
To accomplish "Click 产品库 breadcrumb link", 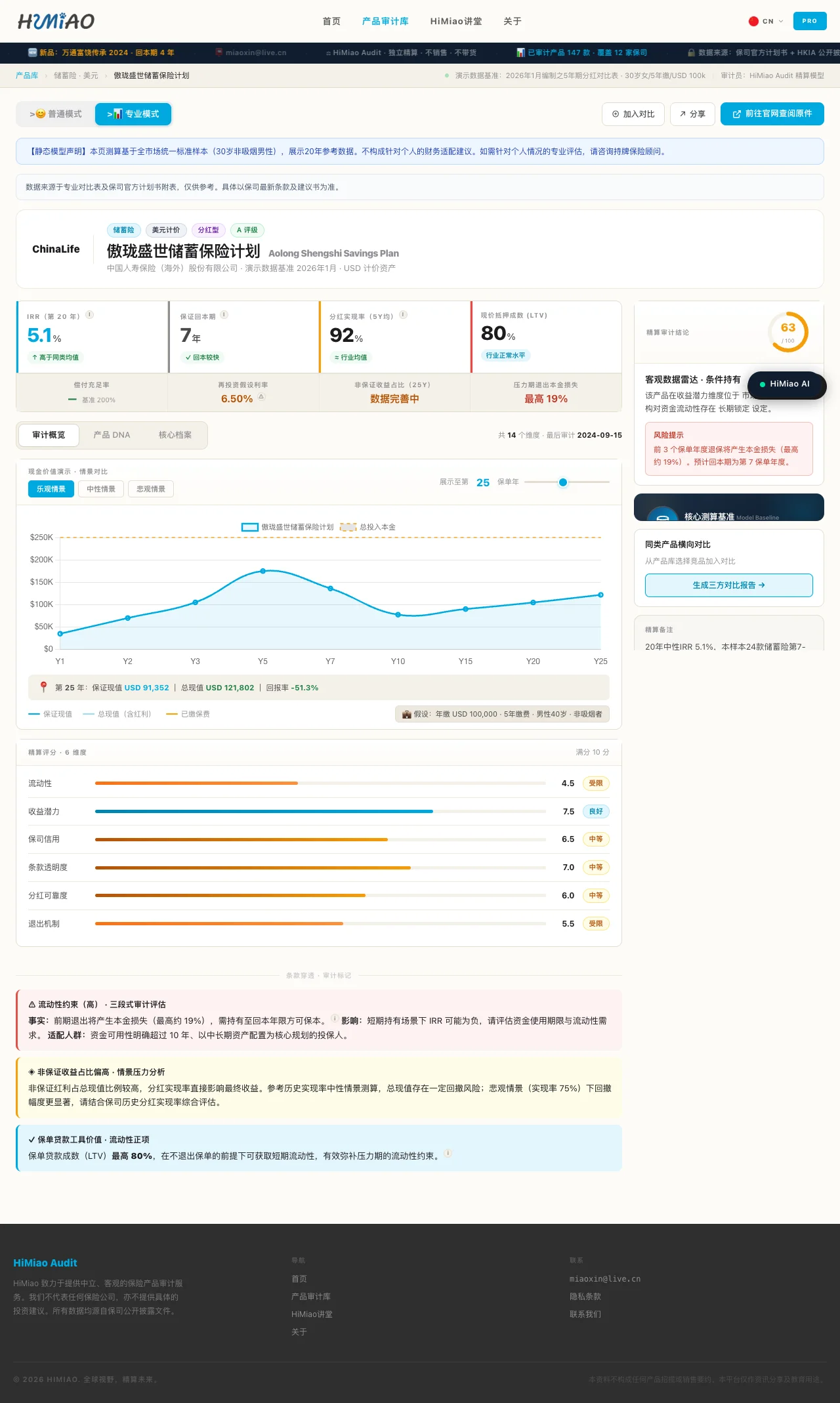I will (27, 75).
